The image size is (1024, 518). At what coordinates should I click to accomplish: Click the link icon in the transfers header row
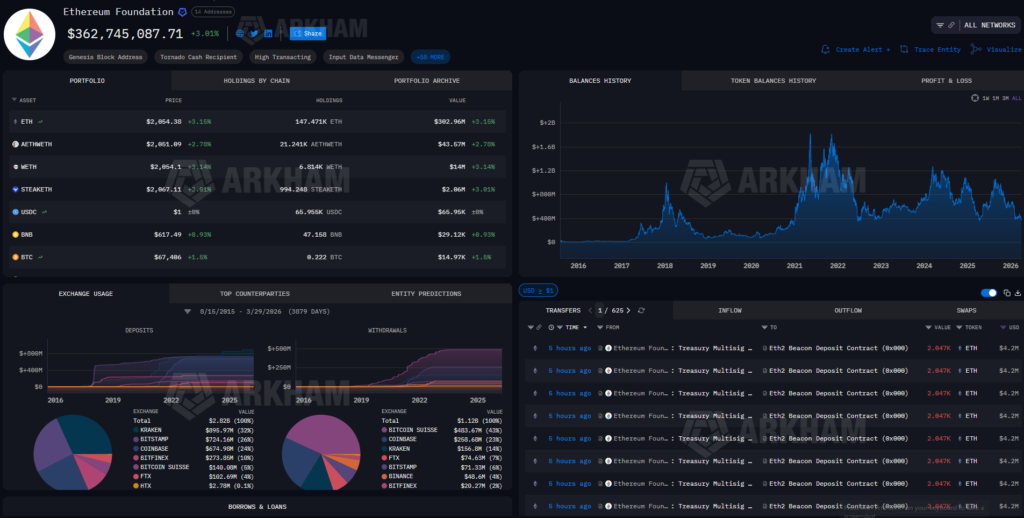[539, 327]
